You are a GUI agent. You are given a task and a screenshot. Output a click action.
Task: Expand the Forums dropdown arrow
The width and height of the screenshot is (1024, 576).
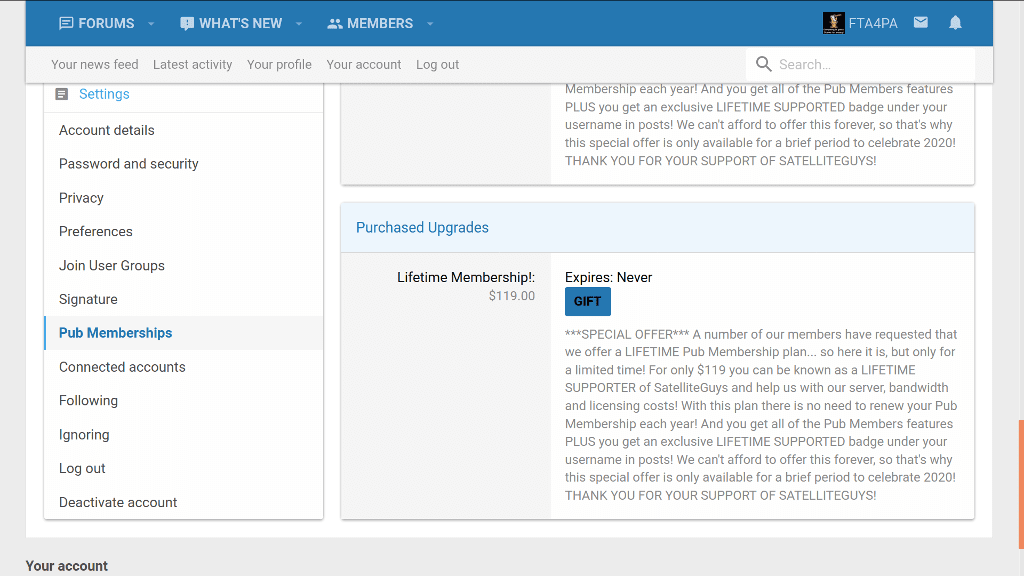[x=151, y=23]
